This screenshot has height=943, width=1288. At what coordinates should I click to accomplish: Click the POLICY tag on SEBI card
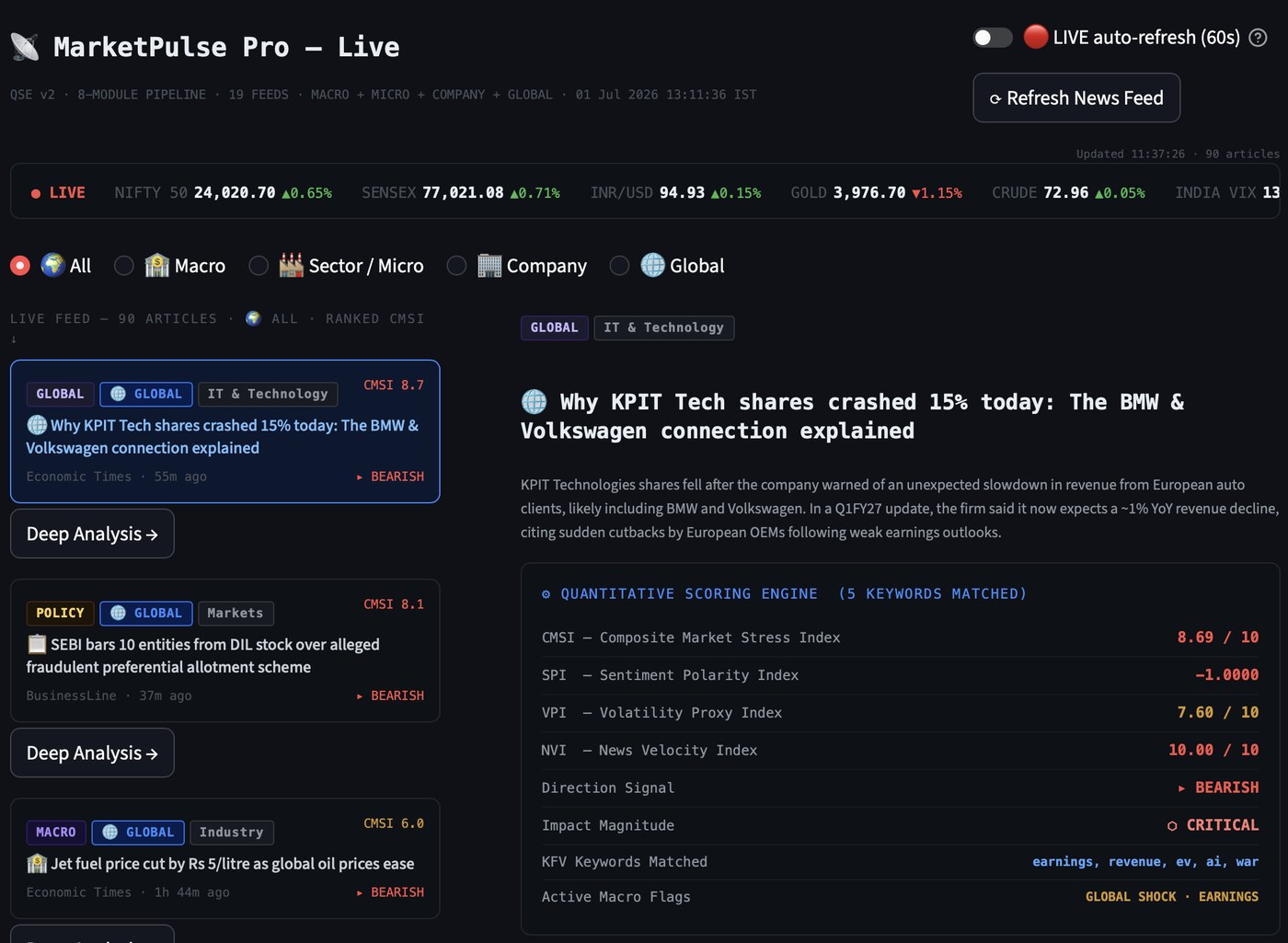pyautogui.click(x=60, y=613)
